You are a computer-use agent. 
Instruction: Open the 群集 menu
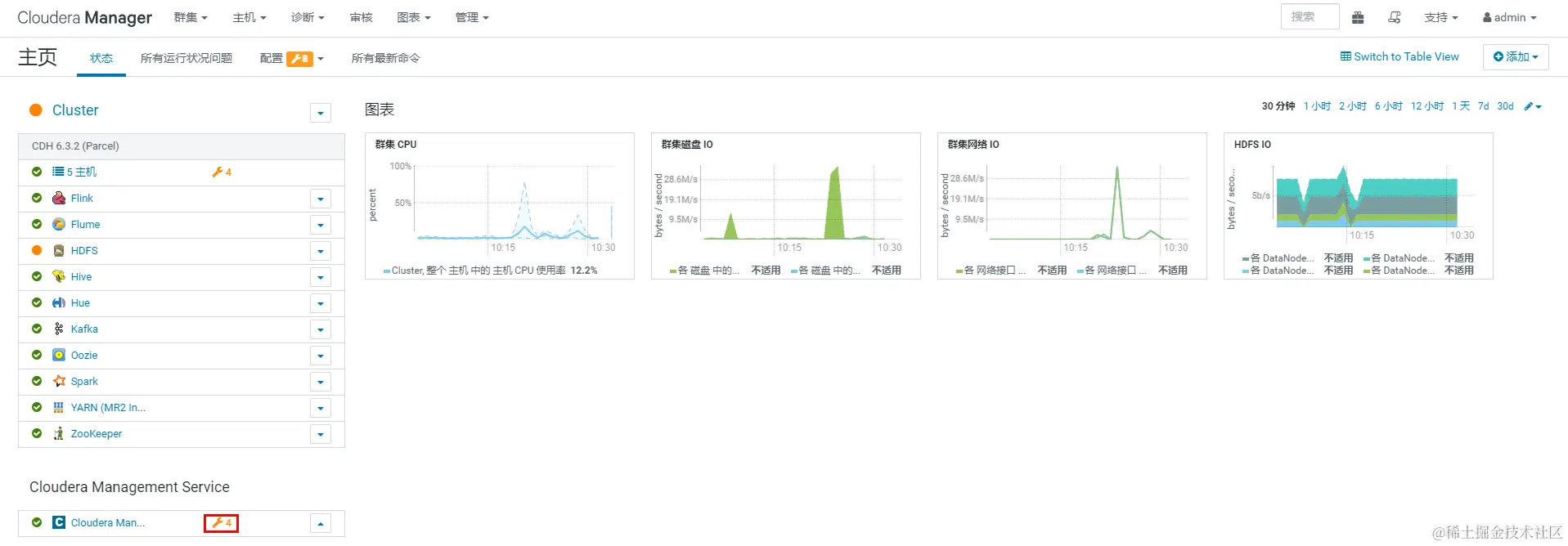point(191,17)
